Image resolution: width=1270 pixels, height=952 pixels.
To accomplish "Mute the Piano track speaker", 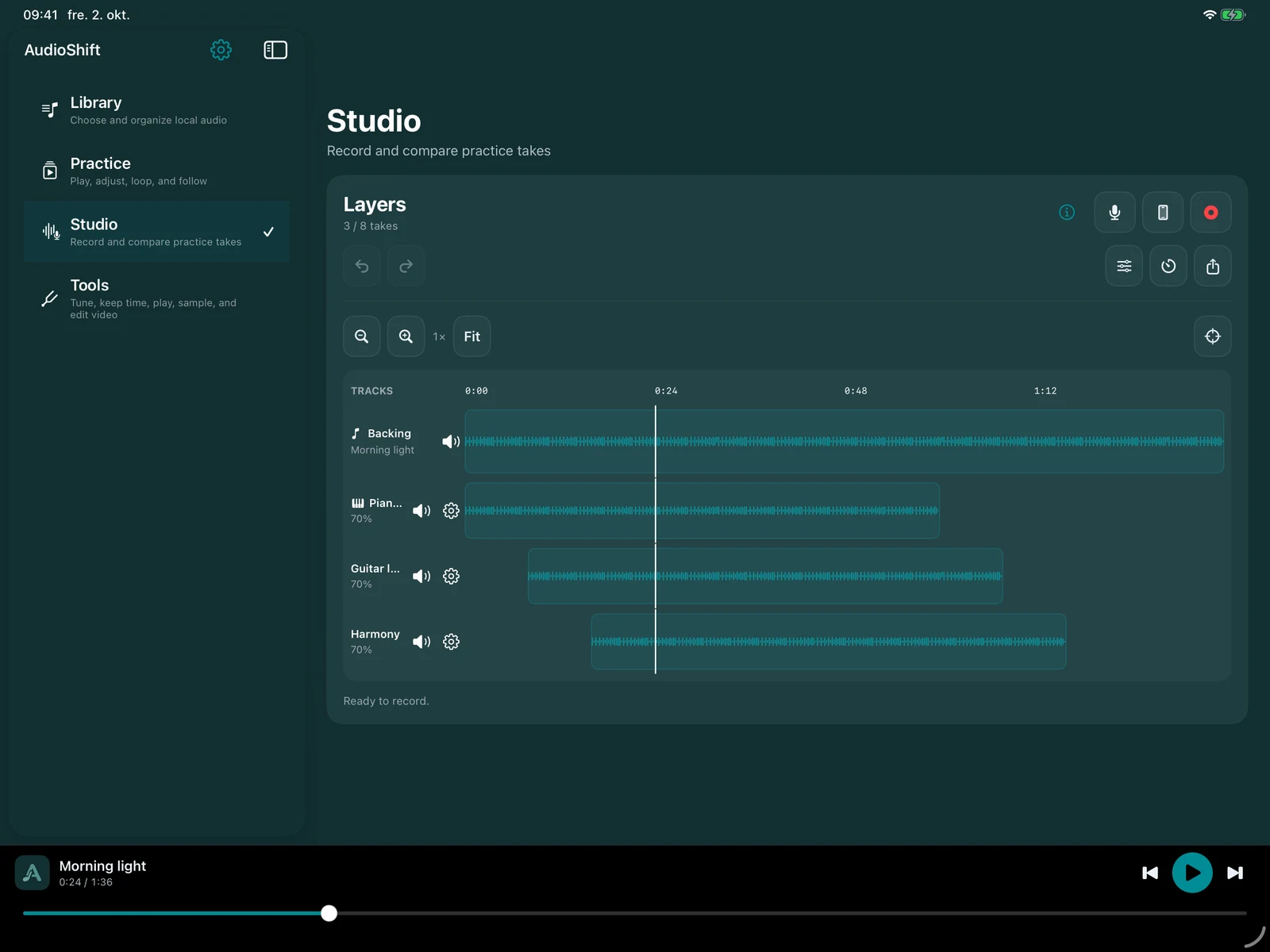I will pos(421,511).
